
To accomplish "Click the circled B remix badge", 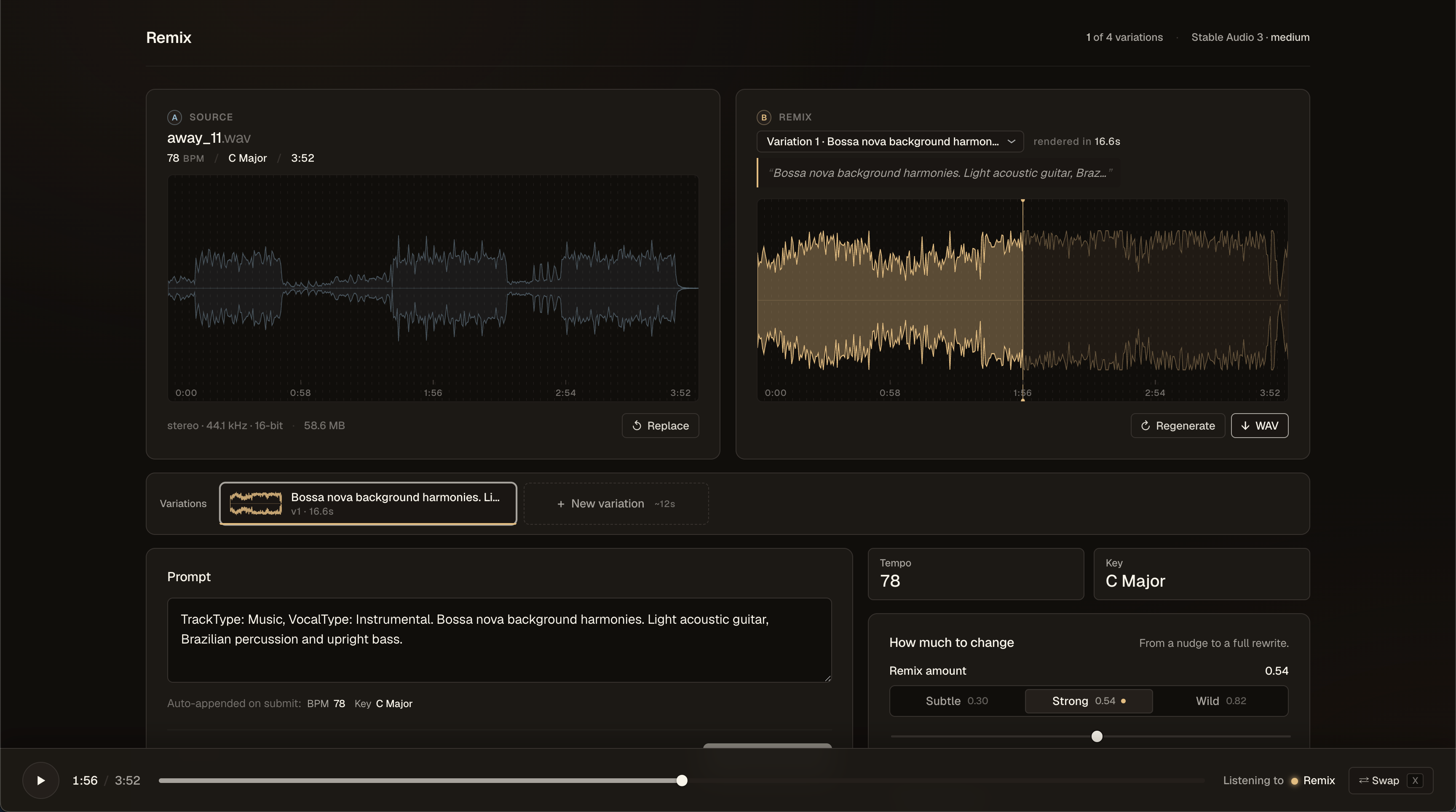I will click(x=764, y=117).
